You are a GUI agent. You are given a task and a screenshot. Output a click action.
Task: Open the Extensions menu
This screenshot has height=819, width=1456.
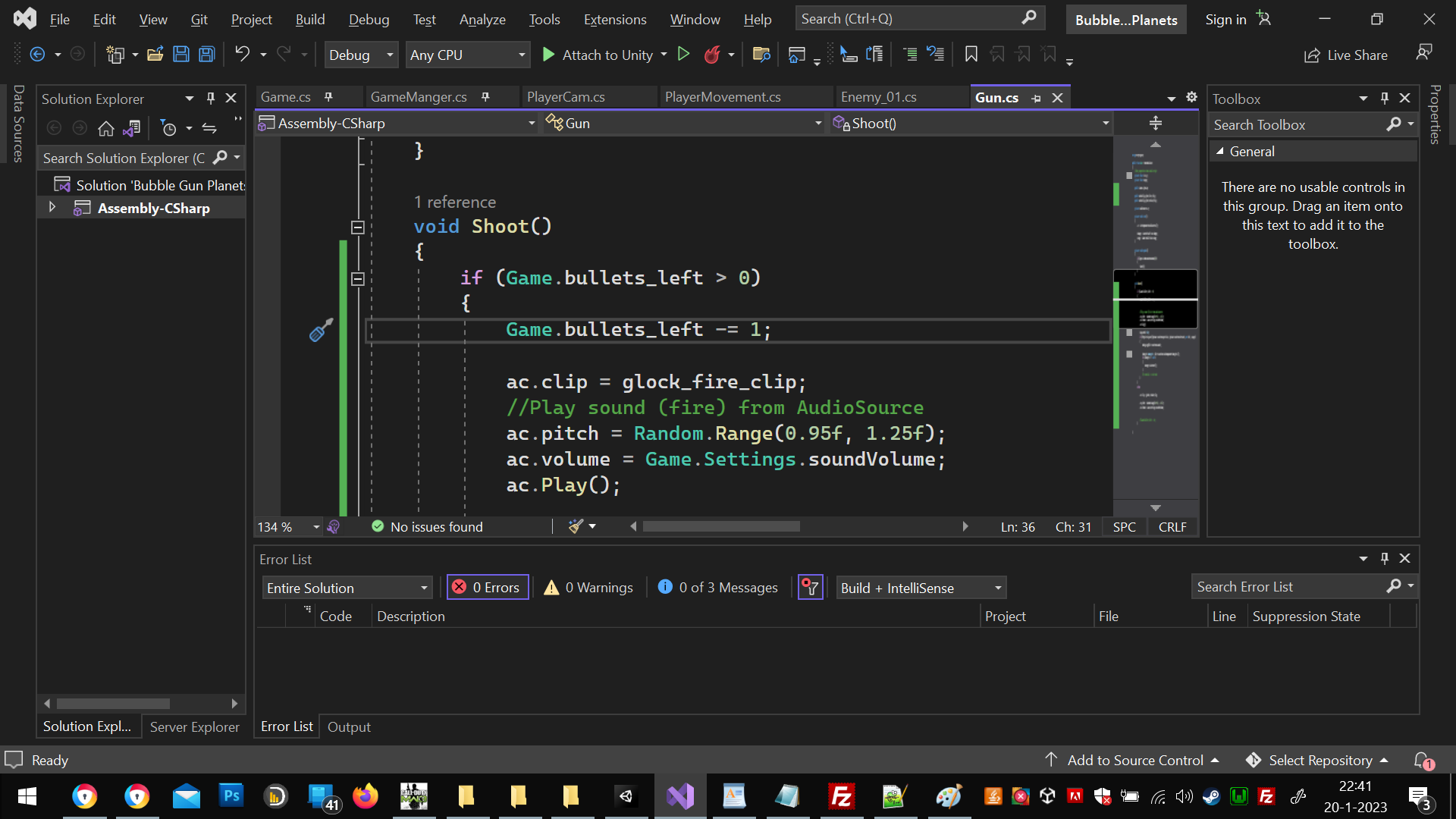615,20
